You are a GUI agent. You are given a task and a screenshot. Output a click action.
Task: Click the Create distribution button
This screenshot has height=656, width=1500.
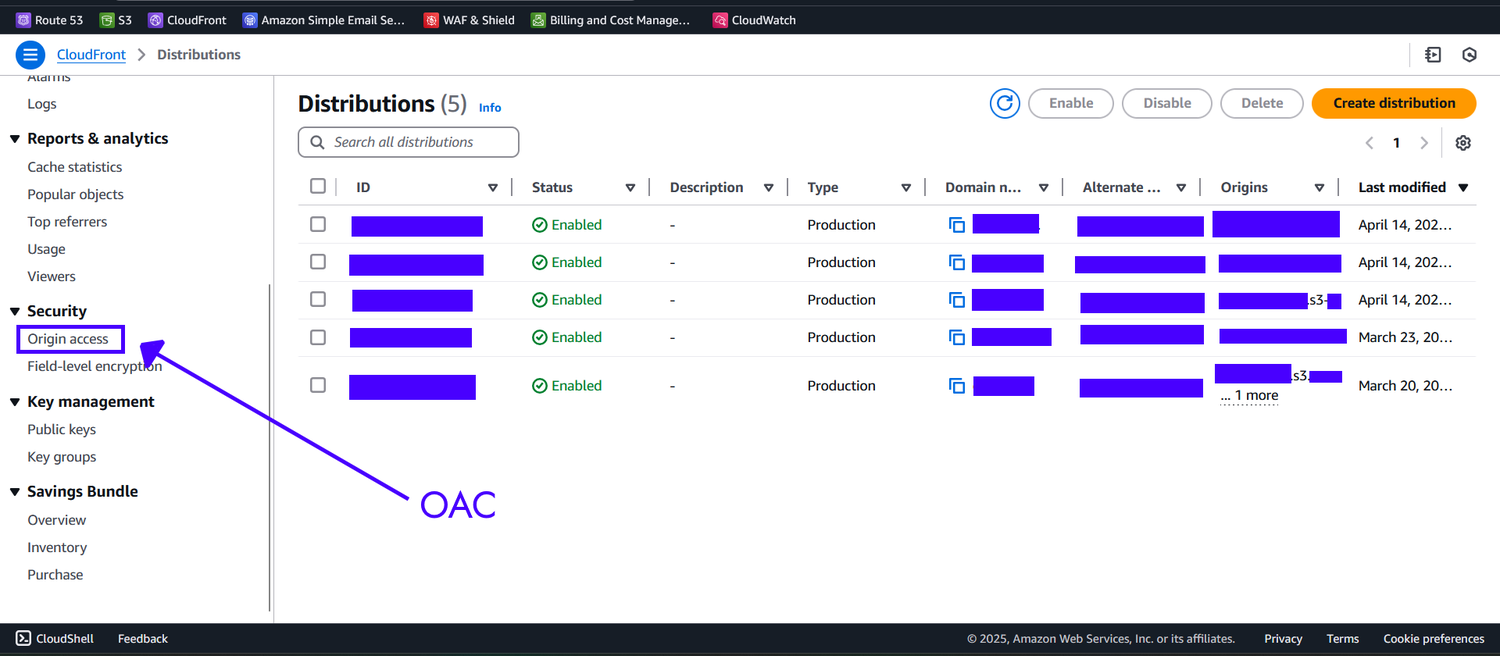click(1394, 103)
